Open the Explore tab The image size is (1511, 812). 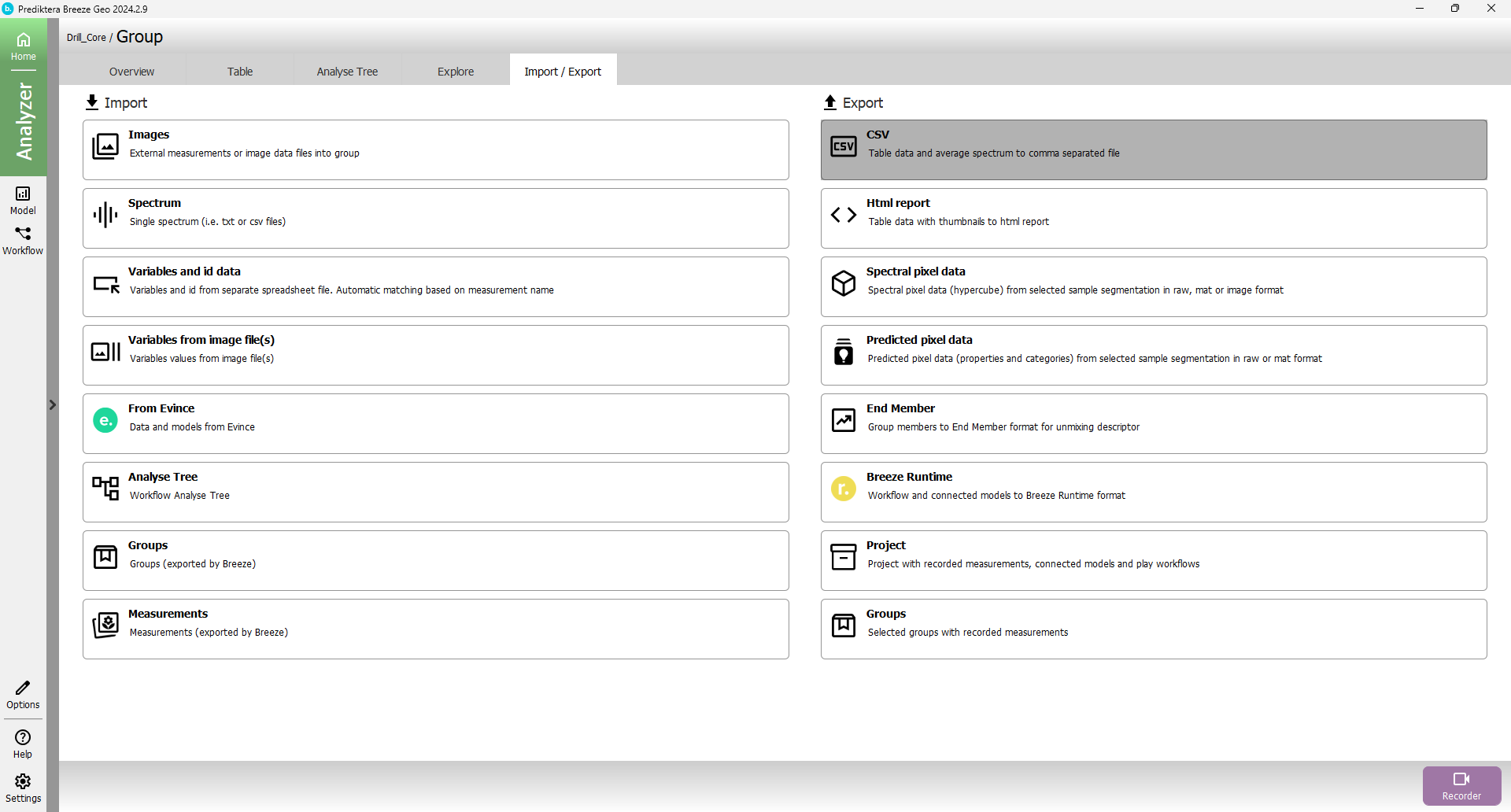click(456, 72)
